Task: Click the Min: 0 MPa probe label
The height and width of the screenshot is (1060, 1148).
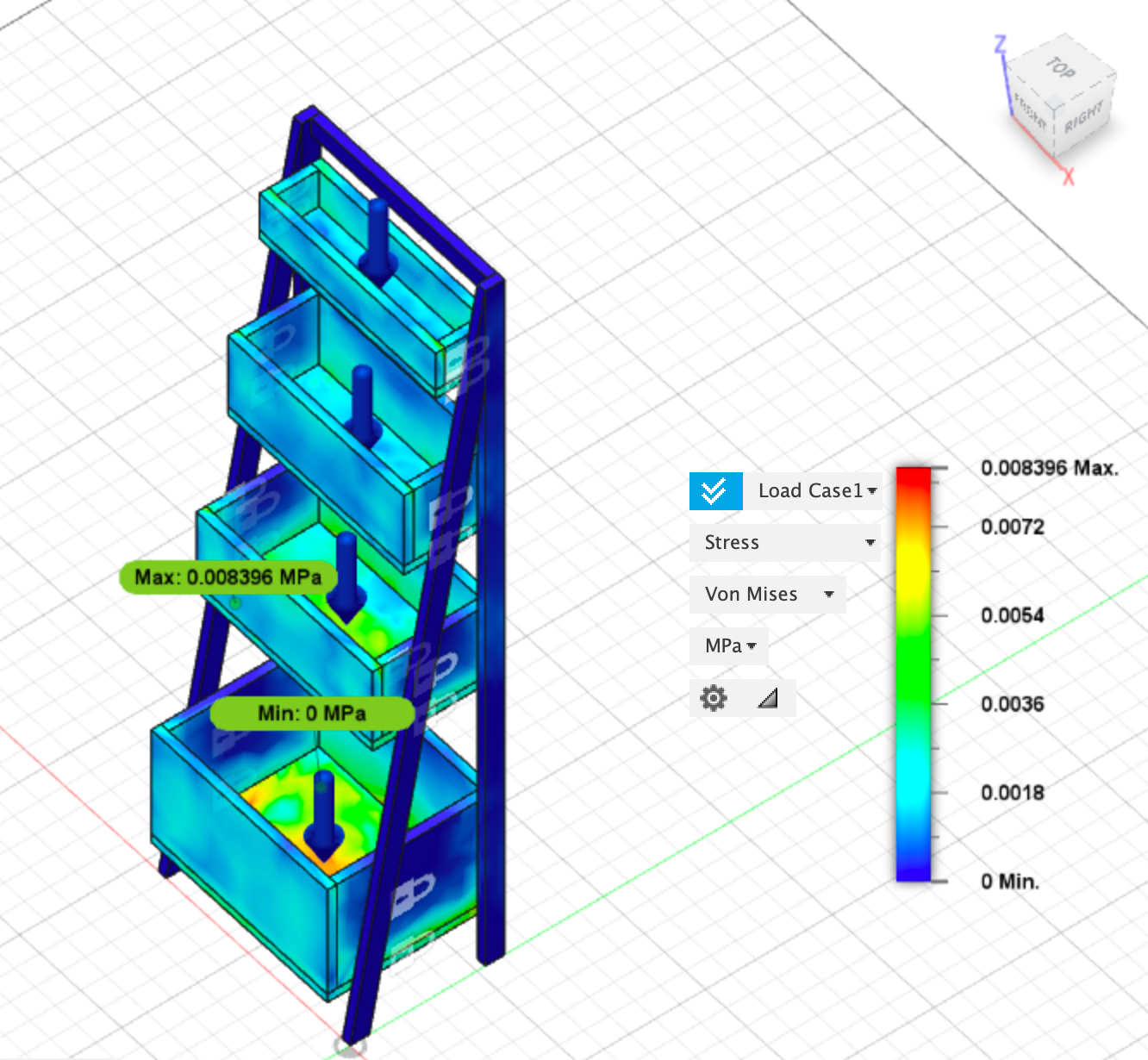Action: [312, 714]
